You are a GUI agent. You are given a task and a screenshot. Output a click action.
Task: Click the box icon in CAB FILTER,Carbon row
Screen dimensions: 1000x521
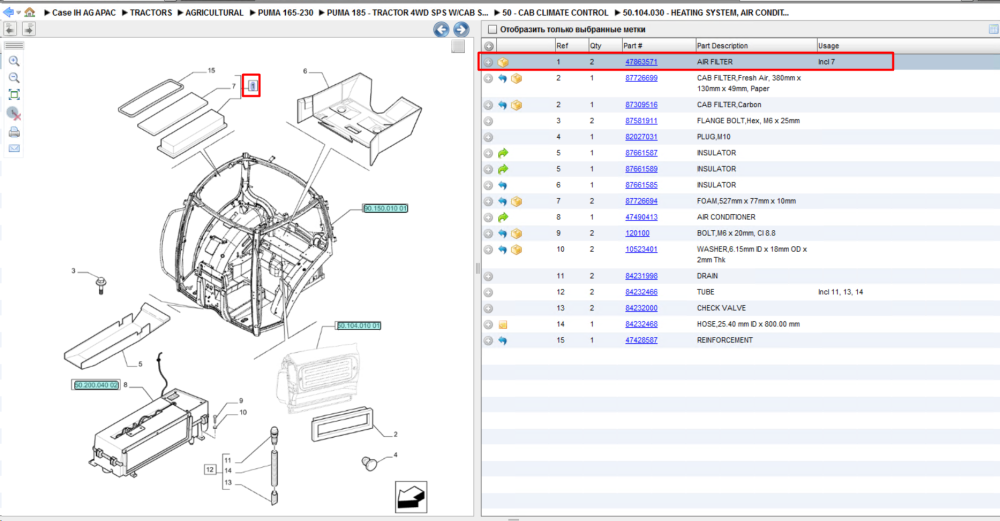[x=517, y=105]
